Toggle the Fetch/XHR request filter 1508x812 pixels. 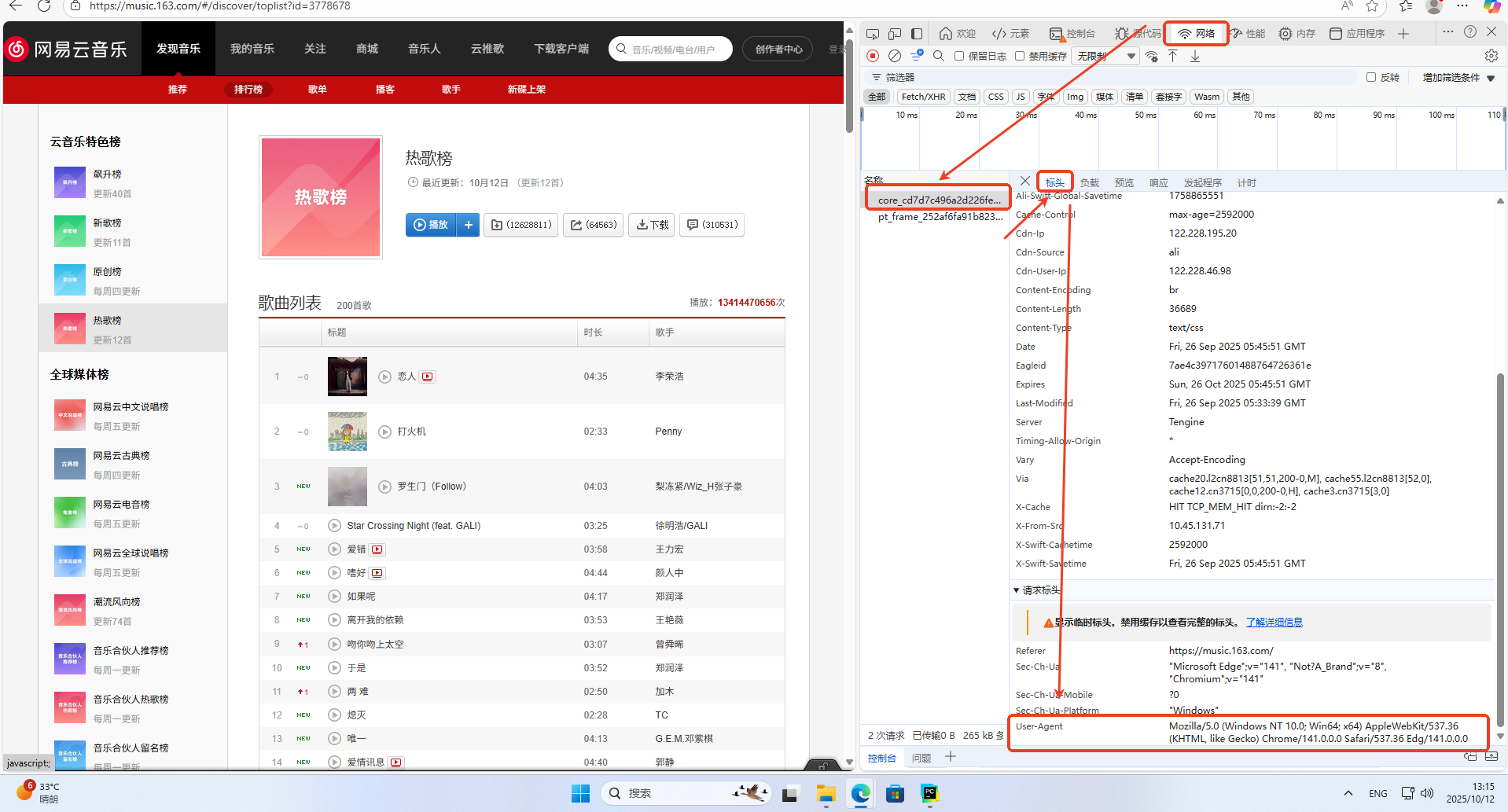pos(923,97)
